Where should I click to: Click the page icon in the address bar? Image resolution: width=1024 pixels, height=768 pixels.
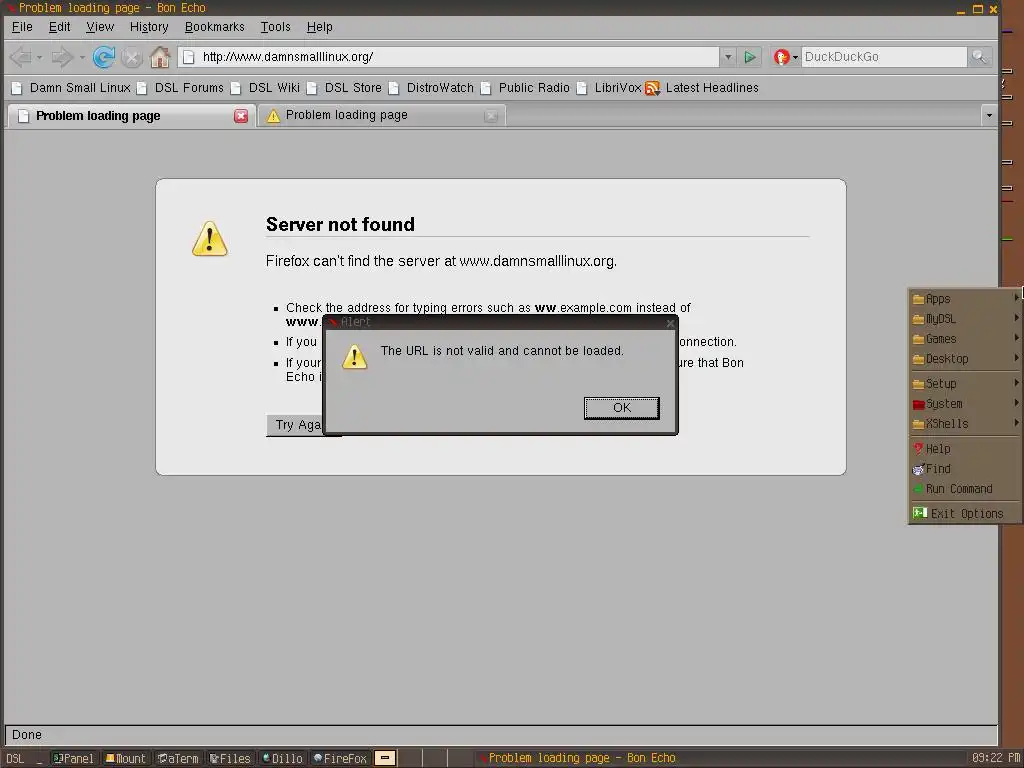tap(188, 57)
